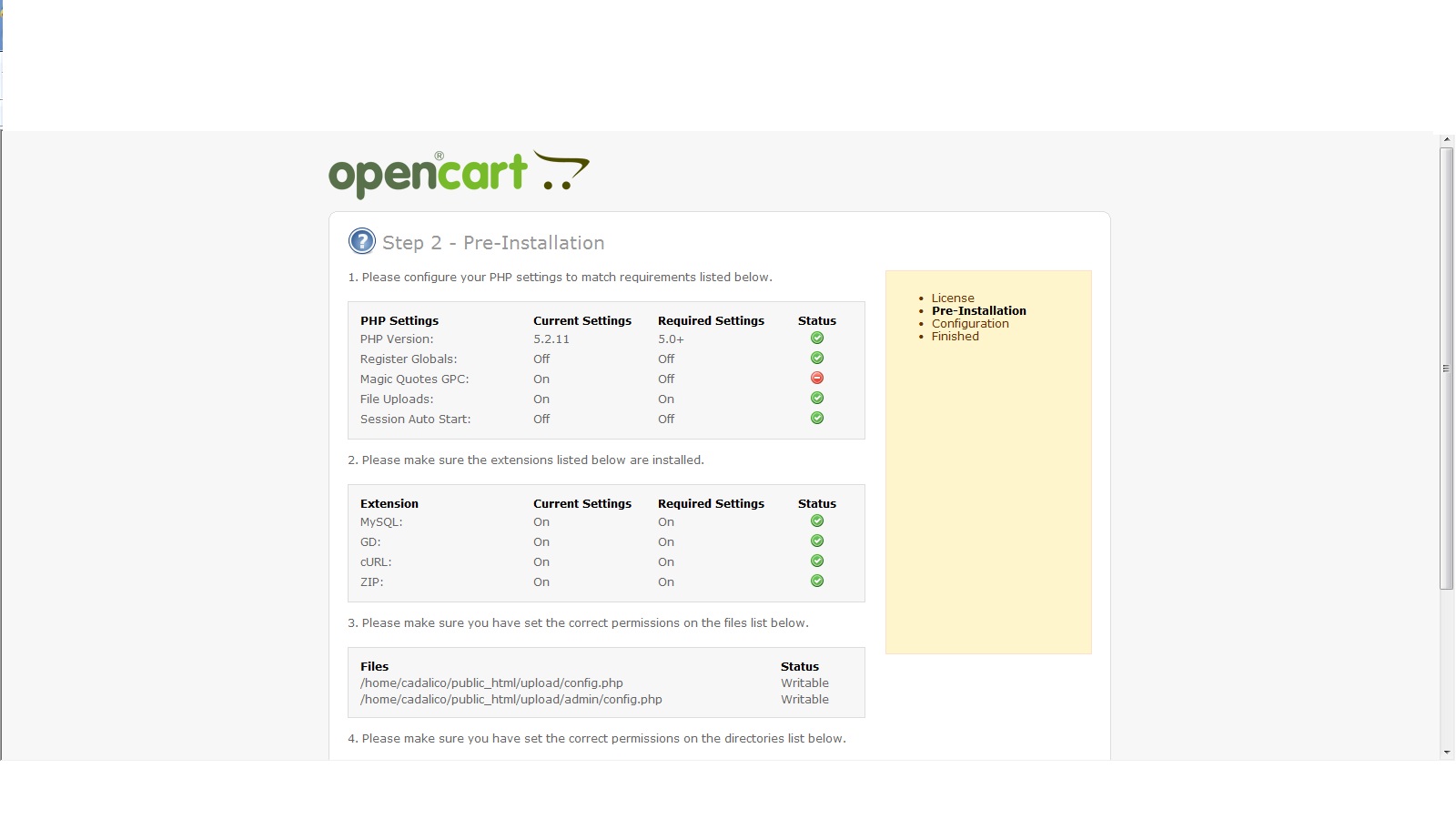Click the scrollbar down arrow

(1447, 753)
